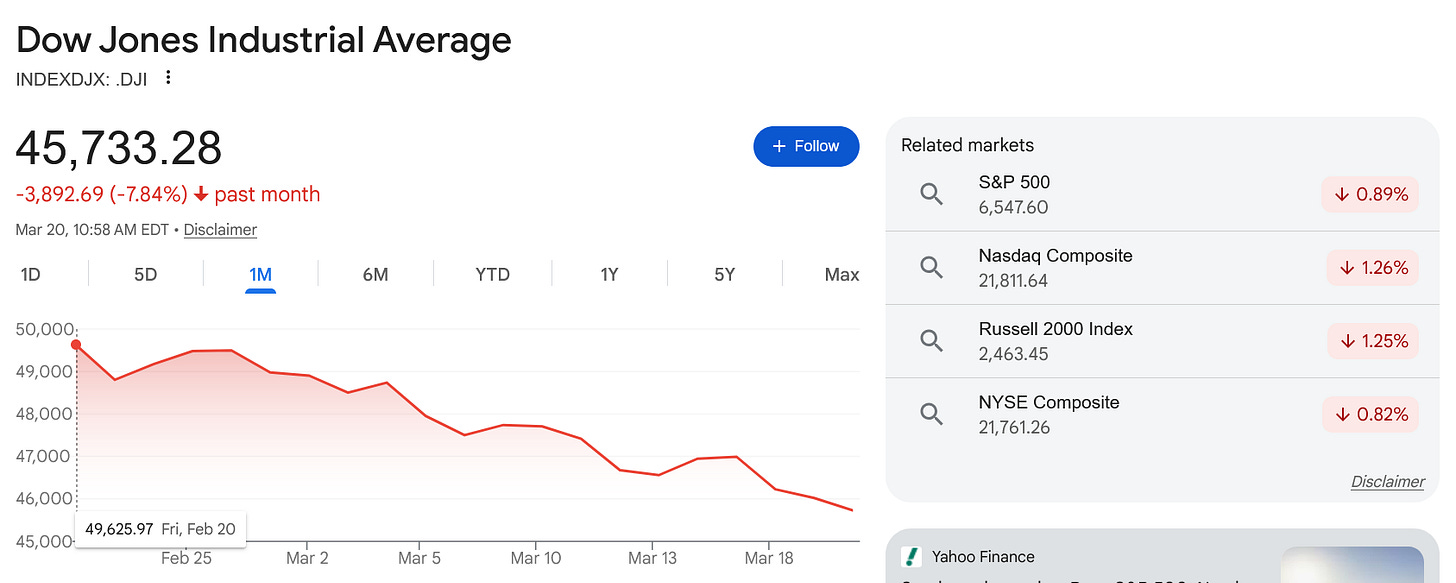
Task: Select the YTD chart range
Action: 492,274
